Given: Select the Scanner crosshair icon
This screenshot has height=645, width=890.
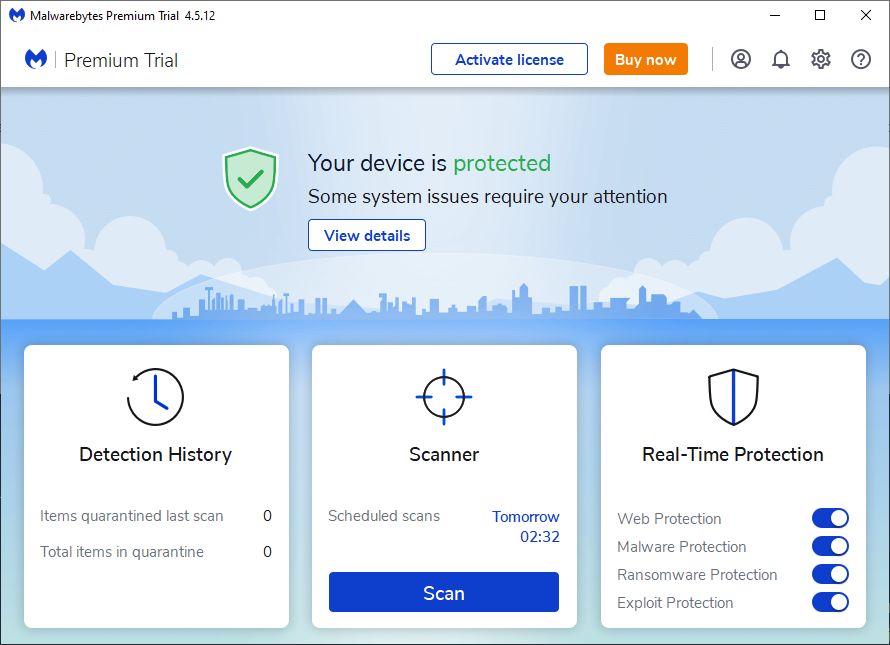Looking at the screenshot, I should [443, 396].
